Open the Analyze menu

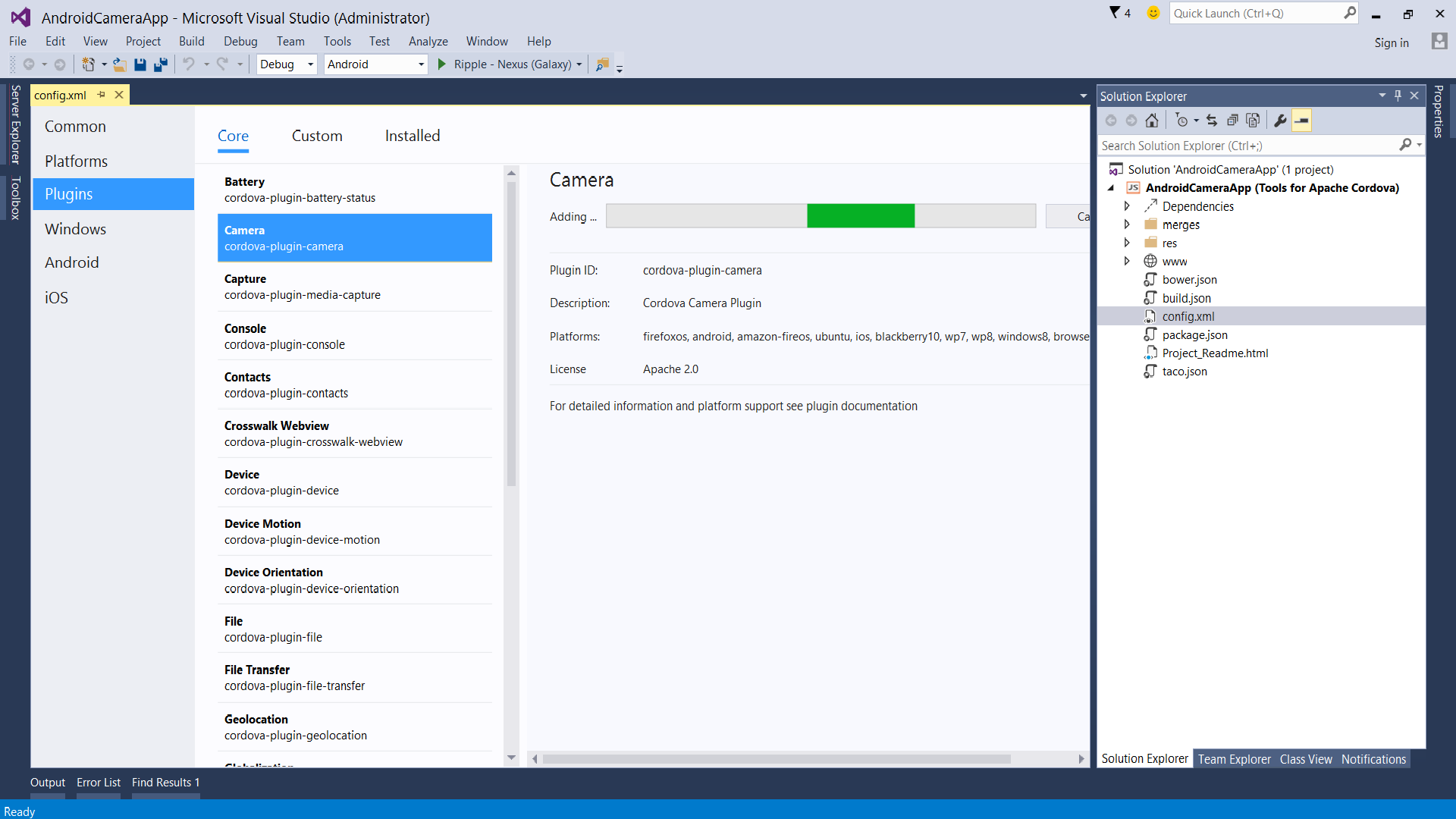tap(428, 41)
